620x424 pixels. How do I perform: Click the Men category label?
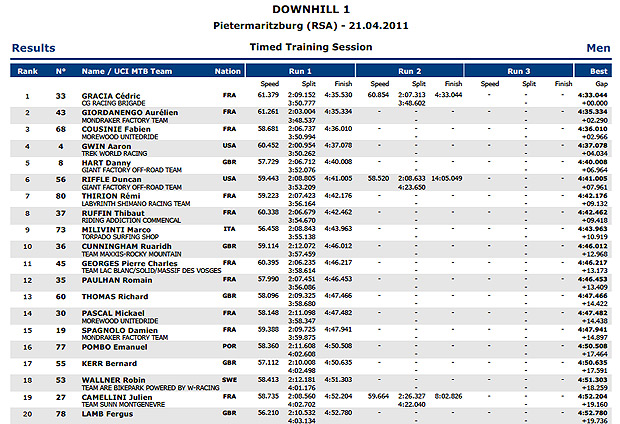pyautogui.click(x=597, y=47)
